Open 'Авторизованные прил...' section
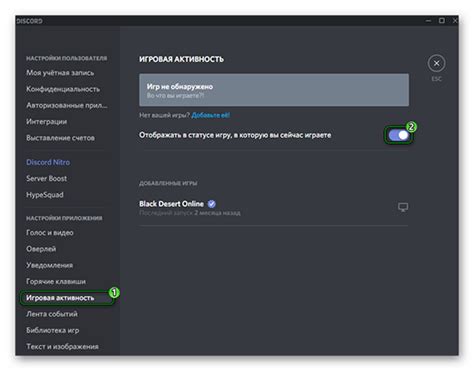 pos(67,105)
